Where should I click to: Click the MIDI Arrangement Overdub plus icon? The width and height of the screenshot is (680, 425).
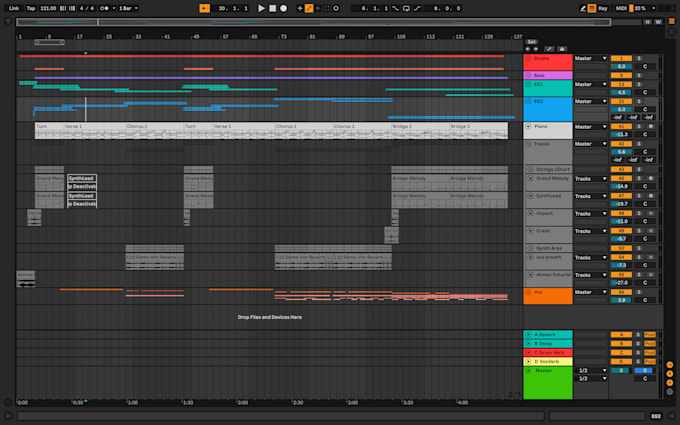coord(300,8)
